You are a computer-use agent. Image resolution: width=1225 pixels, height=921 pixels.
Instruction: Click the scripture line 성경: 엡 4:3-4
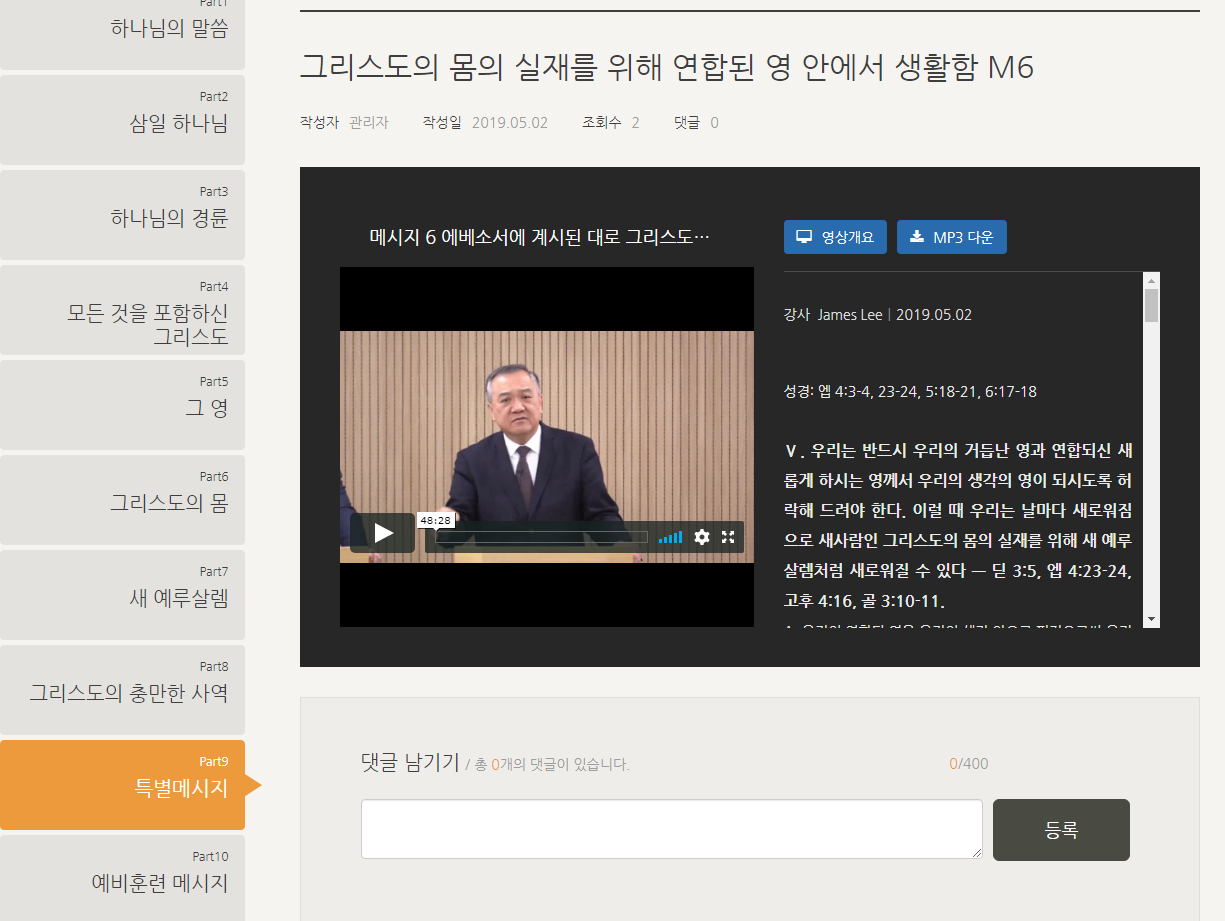(x=910, y=392)
